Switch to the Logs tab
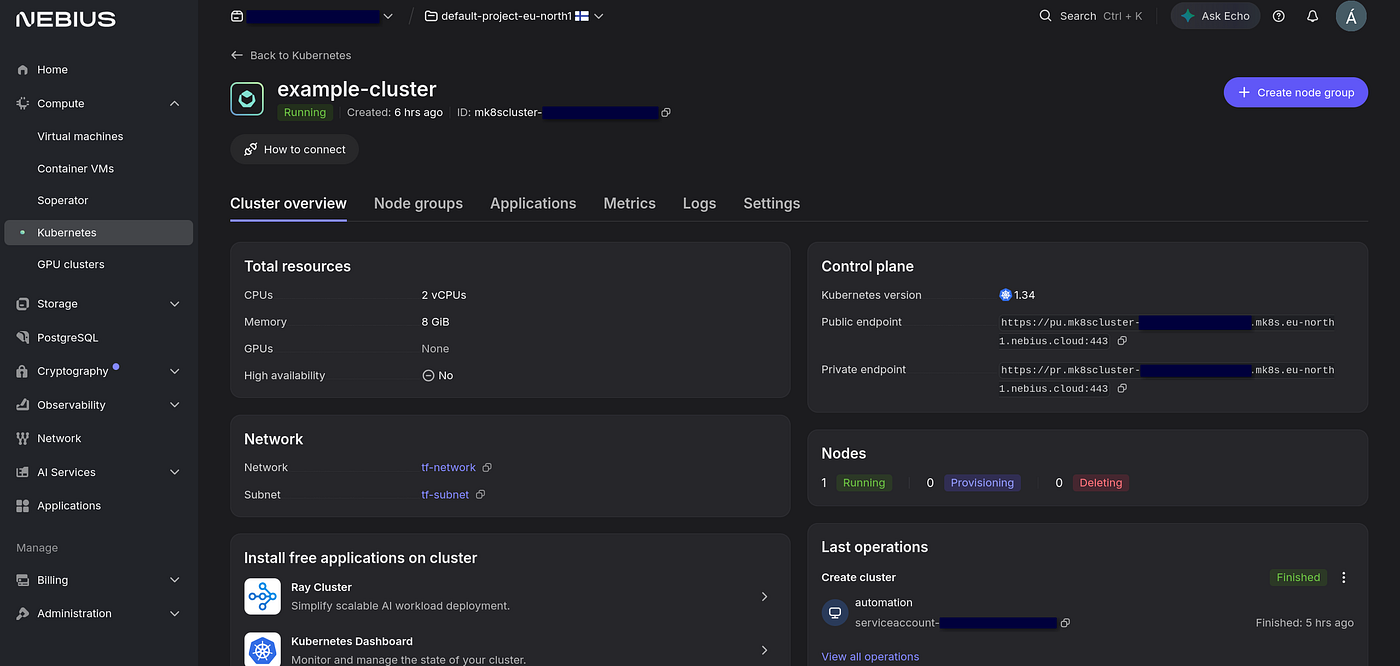The width and height of the screenshot is (1400, 666). click(699, 203)
